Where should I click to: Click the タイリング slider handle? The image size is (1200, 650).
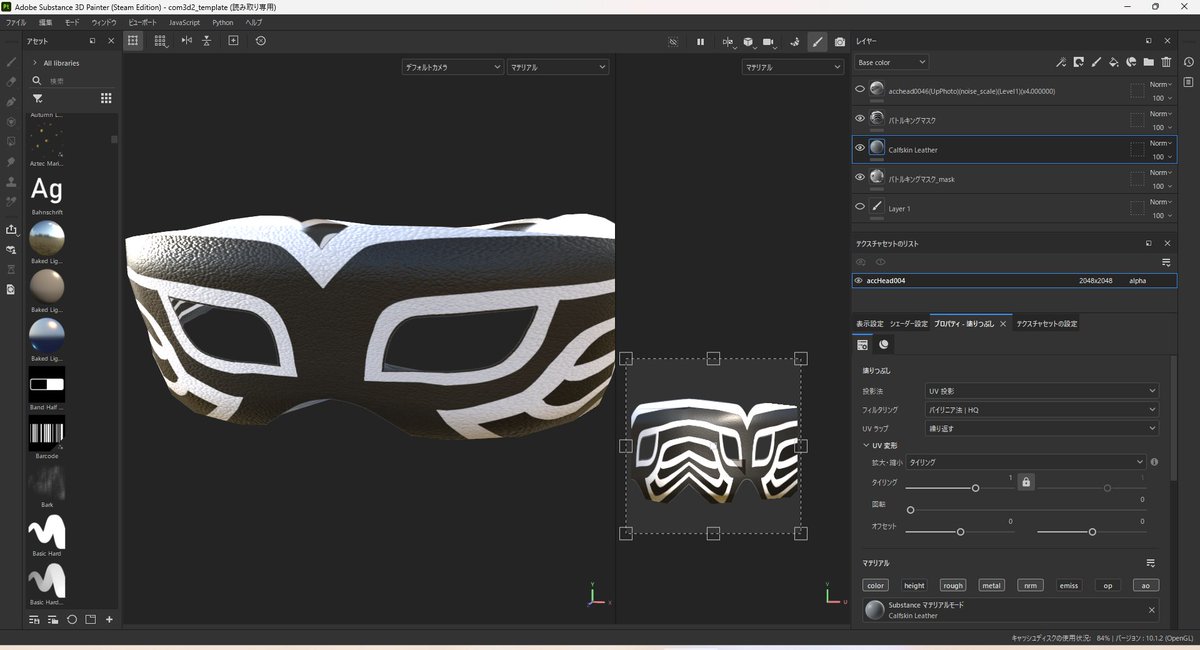975,488
